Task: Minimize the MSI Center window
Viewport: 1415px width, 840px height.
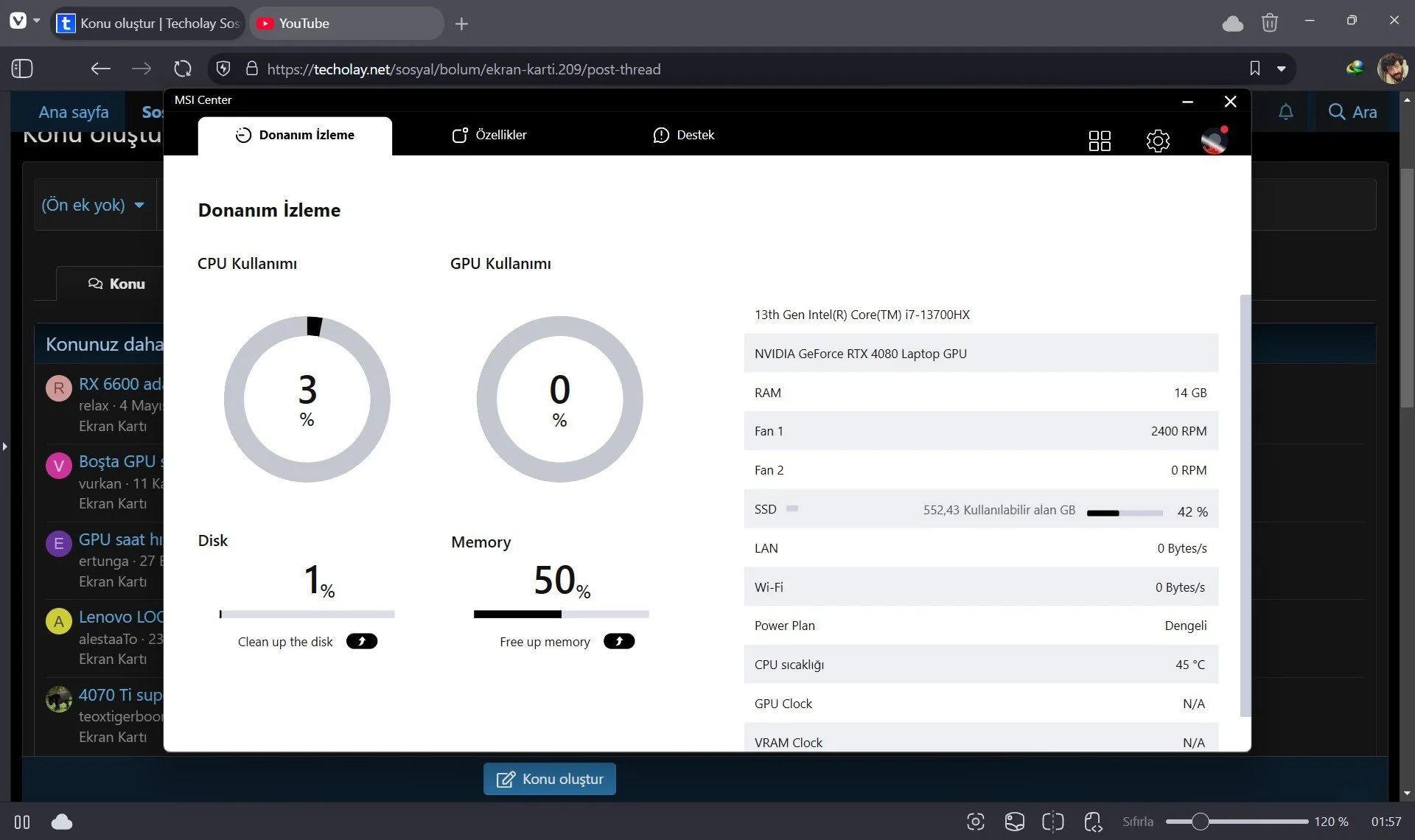Action: (1187, 102)
